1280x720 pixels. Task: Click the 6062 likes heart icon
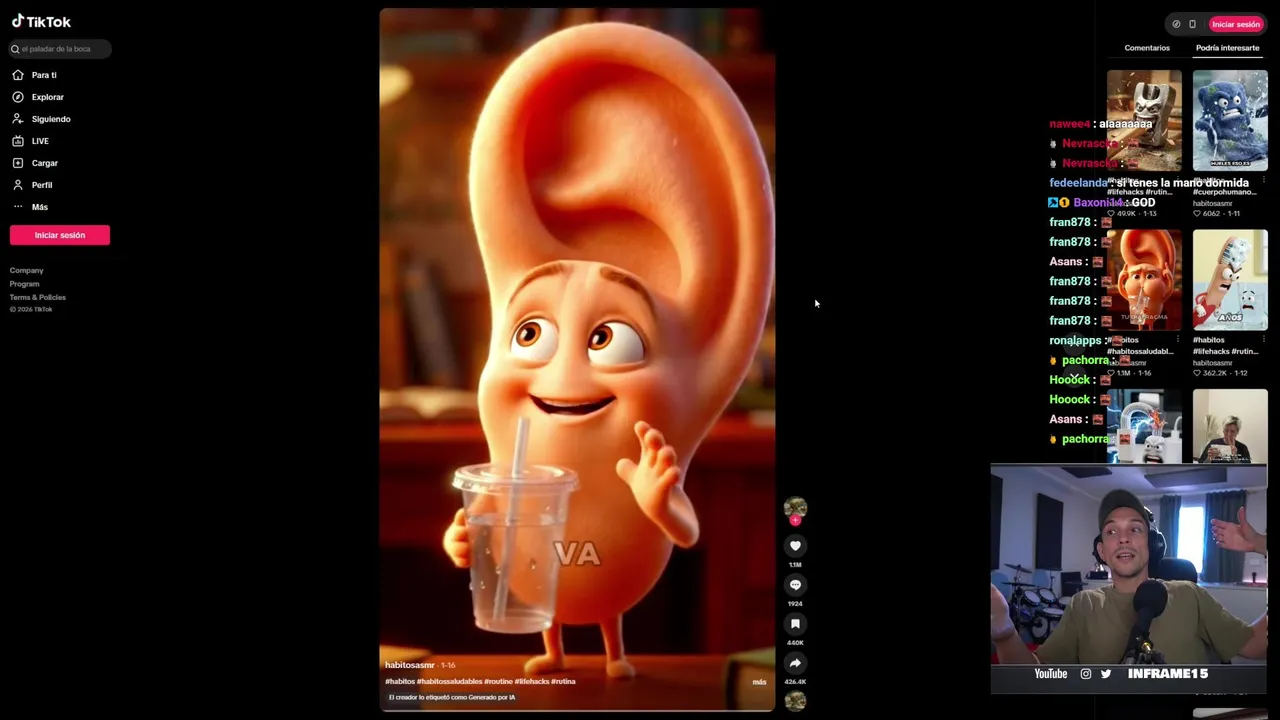[x=1197, y=213]
